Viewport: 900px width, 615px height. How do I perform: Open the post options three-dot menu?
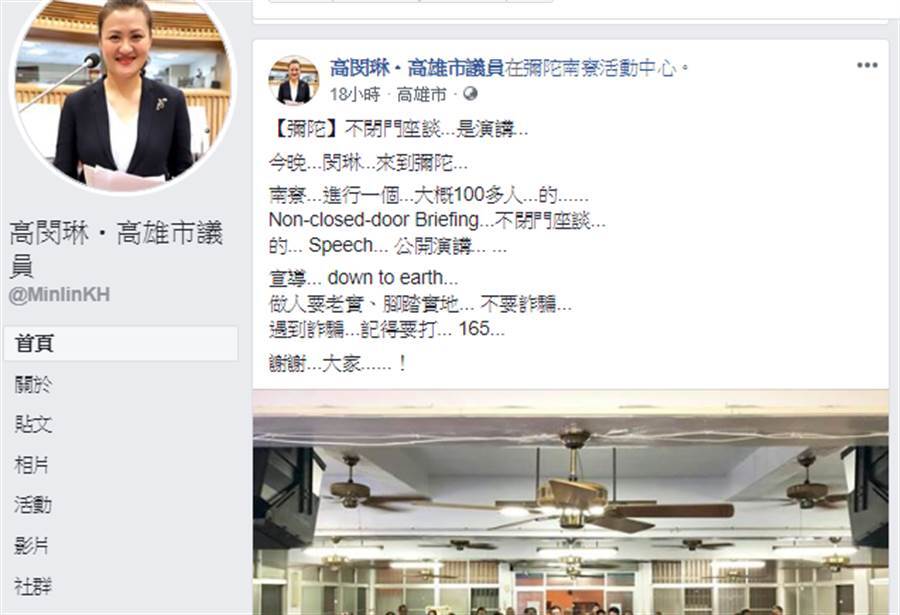(x=867, y=65)
